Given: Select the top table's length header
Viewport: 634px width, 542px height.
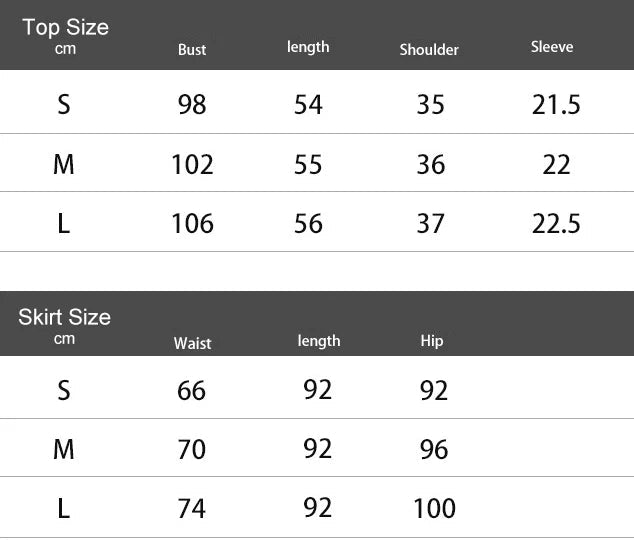Looking at the screenshot, I should point(308,47).
